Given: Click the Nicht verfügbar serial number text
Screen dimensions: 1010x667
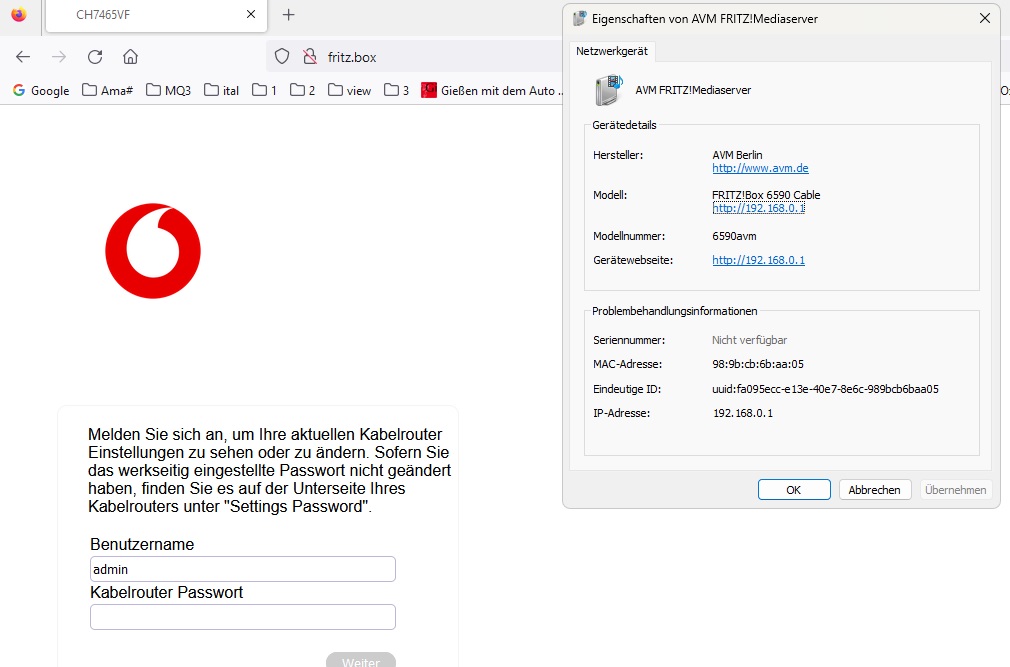Looking at the screenshot, I should [x=749, y=340].
